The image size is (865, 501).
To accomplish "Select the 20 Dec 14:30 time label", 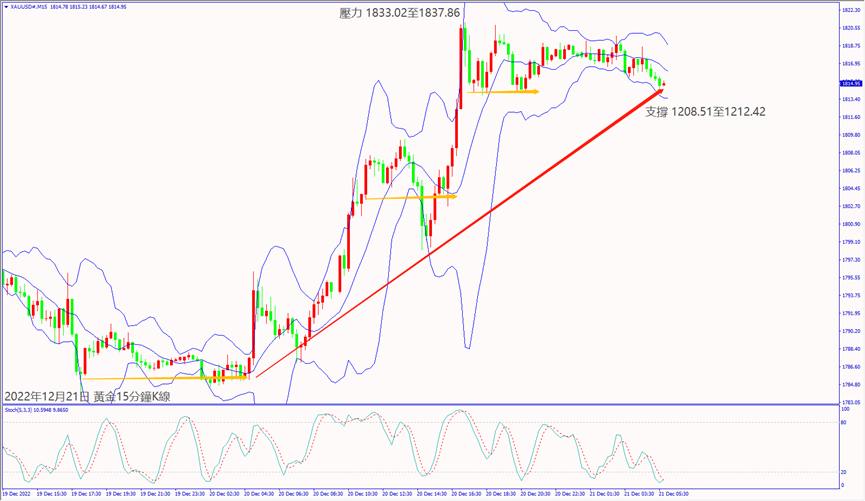I will (x=432, y=494).
